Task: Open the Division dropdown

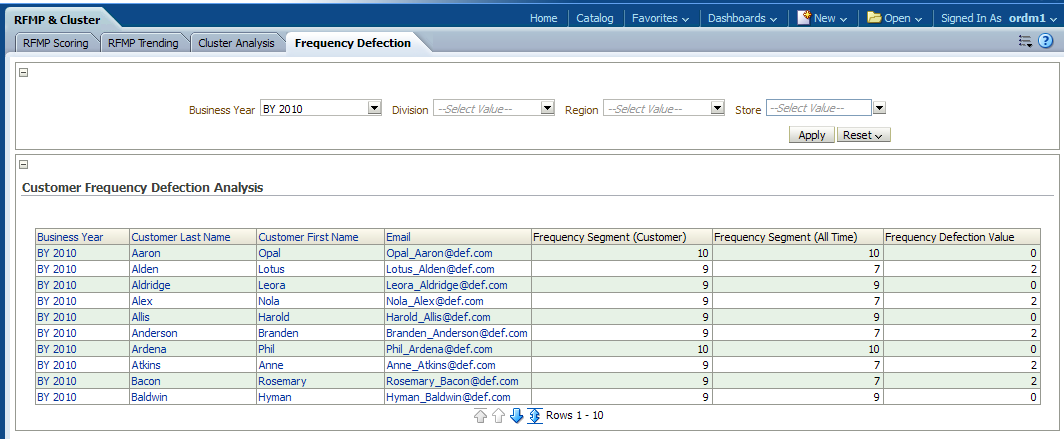Action: pos(547,109)
